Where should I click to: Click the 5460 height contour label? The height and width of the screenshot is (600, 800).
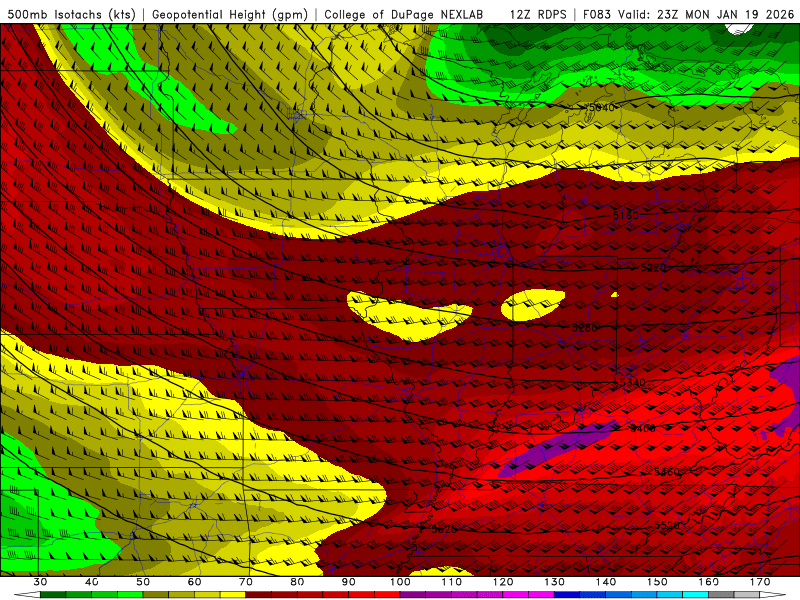click(667, 472)
